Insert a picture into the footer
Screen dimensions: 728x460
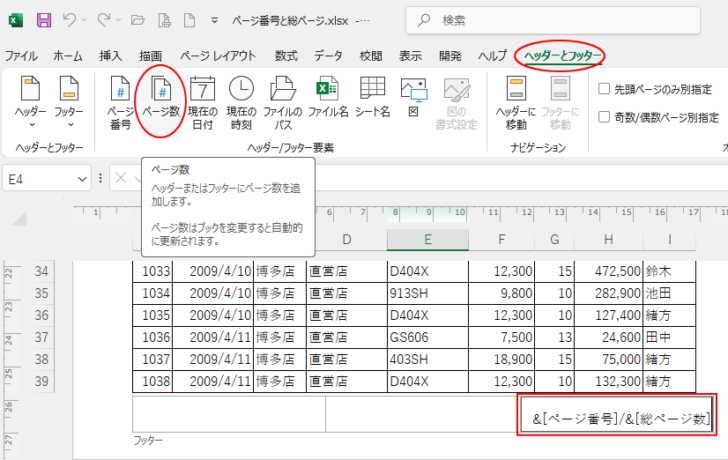pyautogui.click(x=413, y=98)
